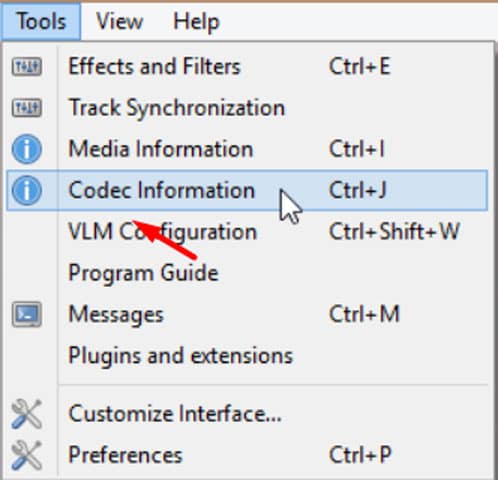Image resolution: width=498 pixels, height=480 pixels.
Task: Click the Media Information blue info icon
Action: [27, 149]
